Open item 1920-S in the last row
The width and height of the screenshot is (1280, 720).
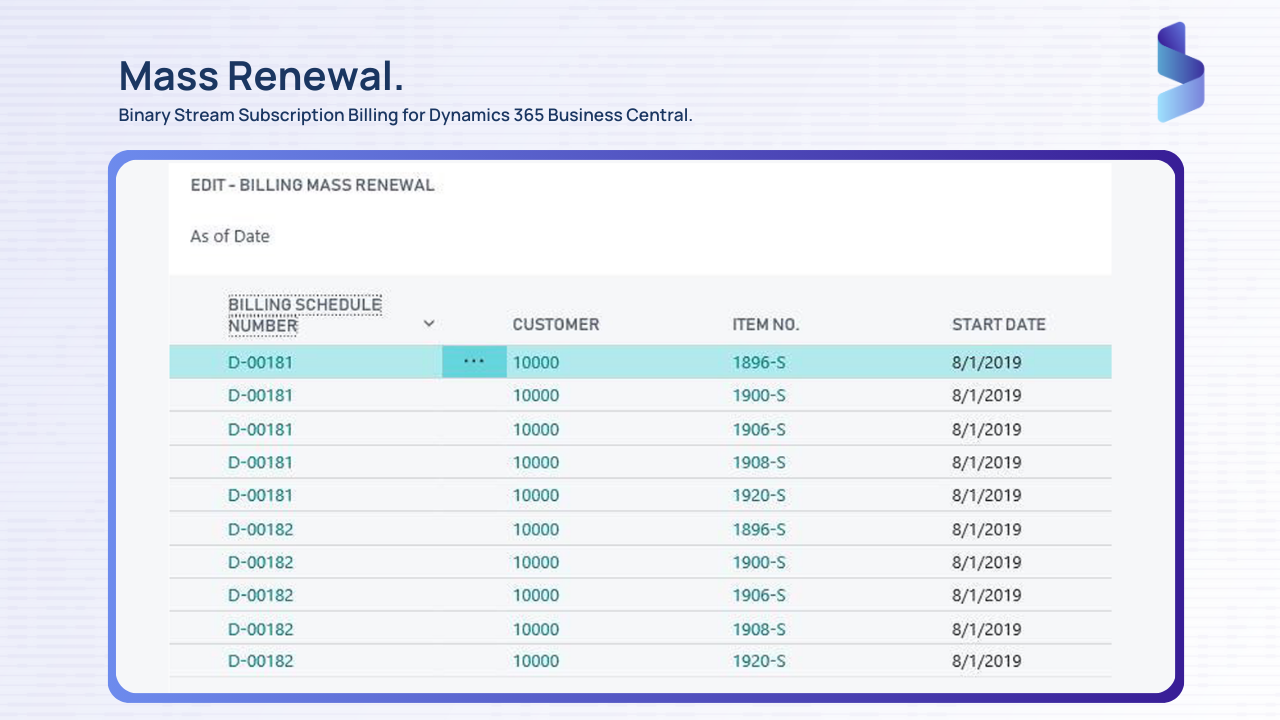coord(759,661)
